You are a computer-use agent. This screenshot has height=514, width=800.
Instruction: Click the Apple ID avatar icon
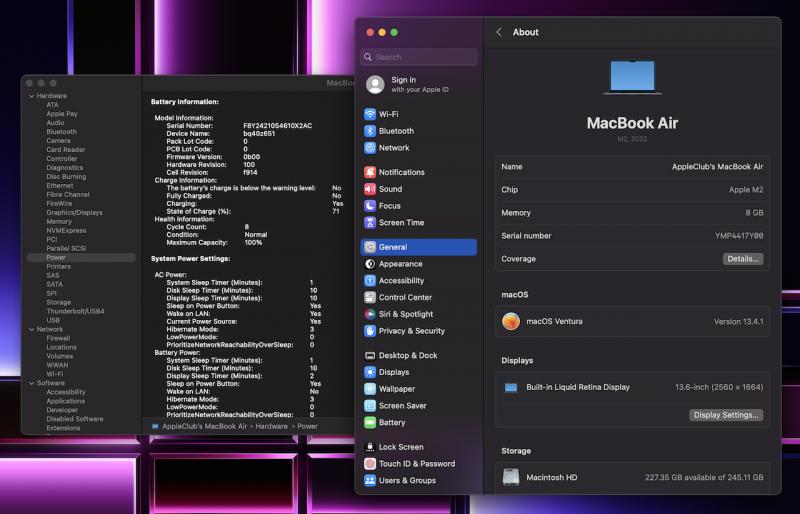tap(375, 85)
